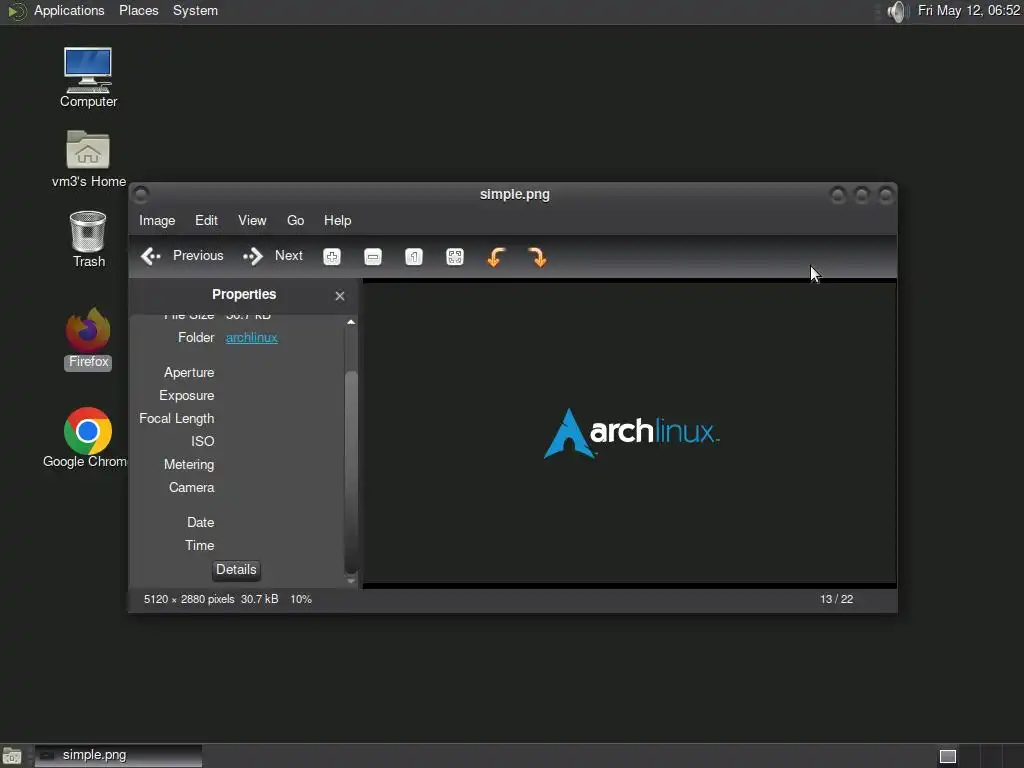Click the Next label in toolbar
Viewport: 1024px width, 768px height.
tap(289, 255)
